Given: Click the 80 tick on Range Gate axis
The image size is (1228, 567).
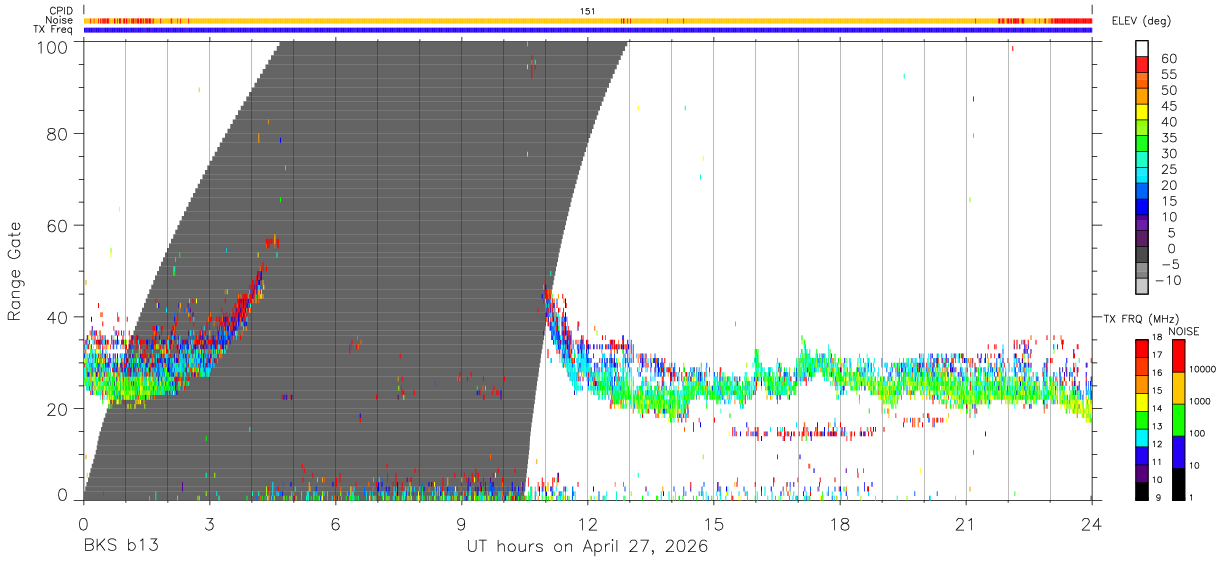Looking at the screenshot, I should (59, 134).
